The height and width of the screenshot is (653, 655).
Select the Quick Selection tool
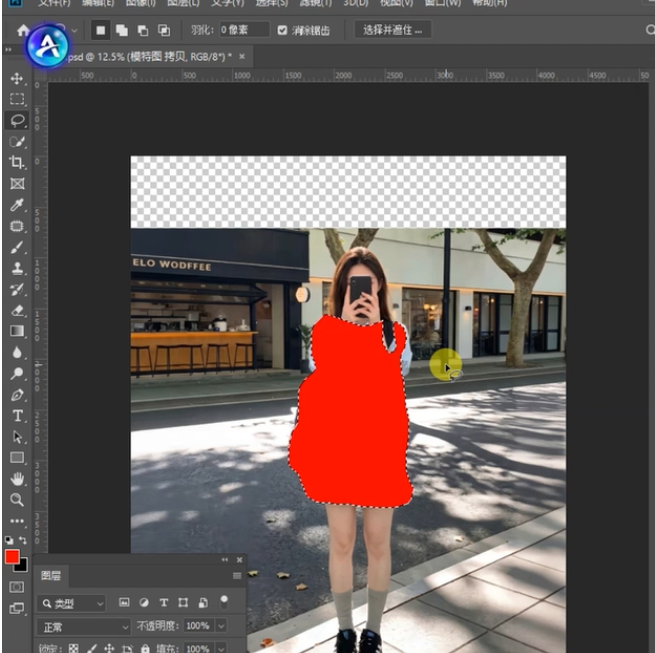click(17, 141)
